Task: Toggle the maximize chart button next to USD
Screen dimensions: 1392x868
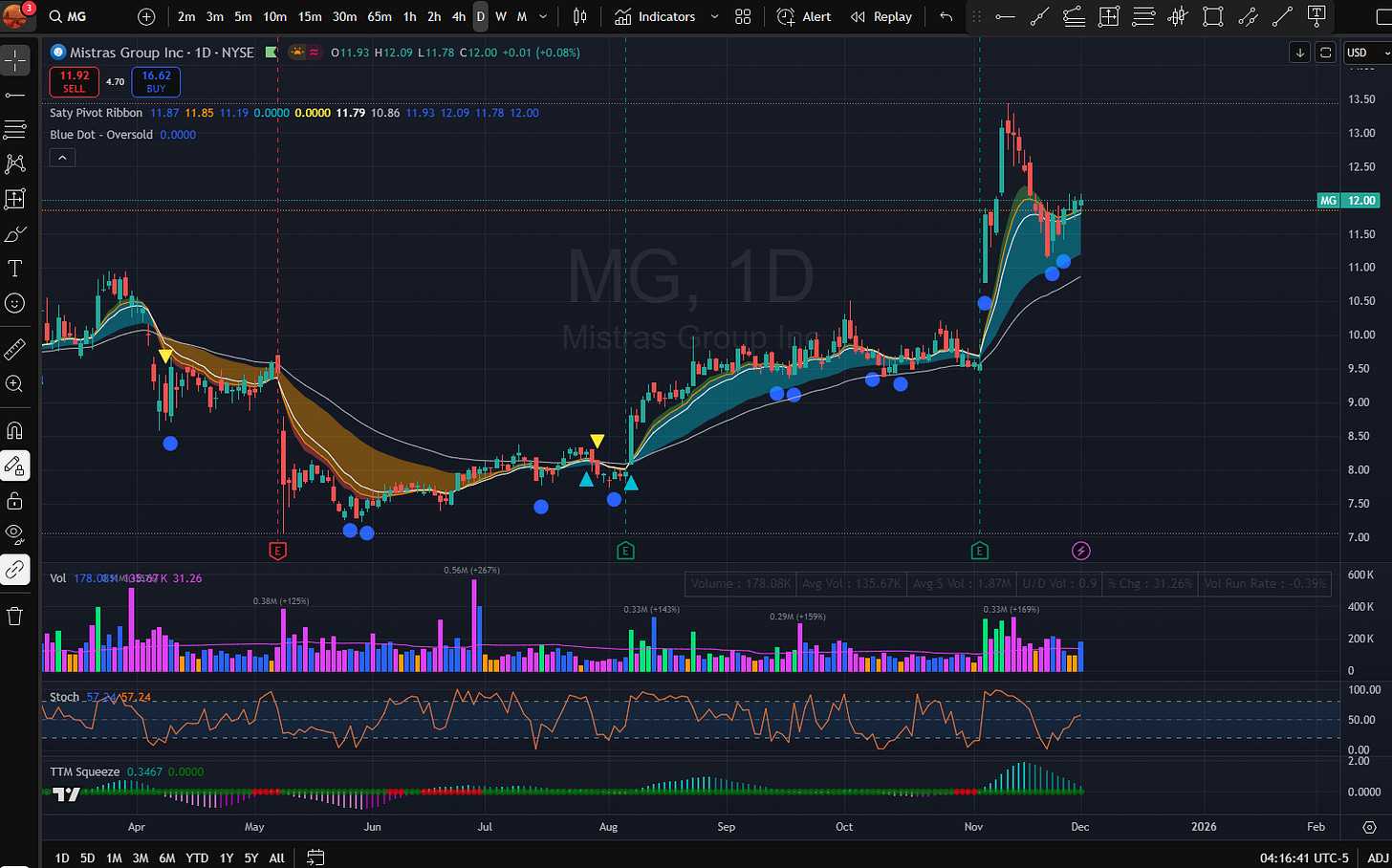Action: pos(1325,53)
